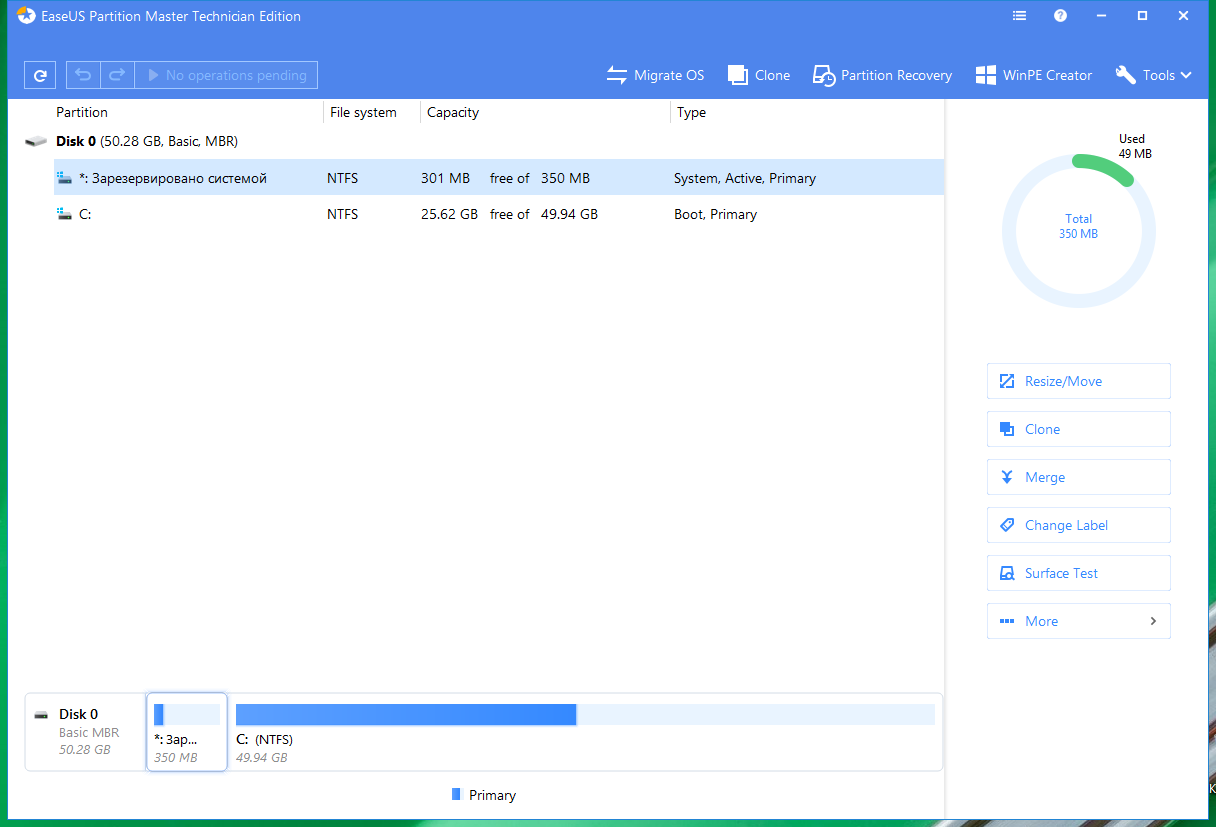
Task: Click the EaseUS logo in the title bar
Action: 25,16
